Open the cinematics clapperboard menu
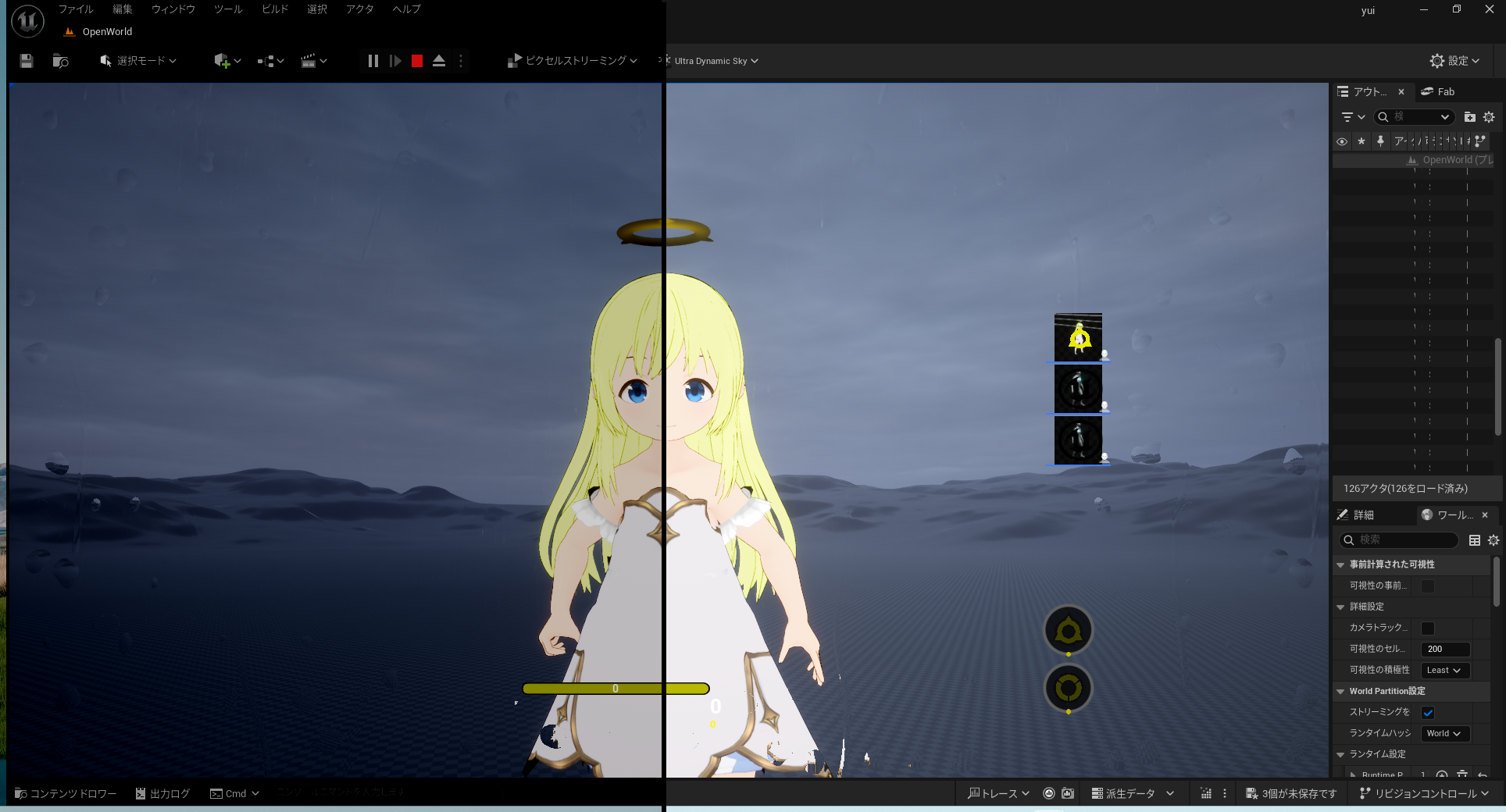The height and width of the screenshot is (812, 1506). coord(313,61)
